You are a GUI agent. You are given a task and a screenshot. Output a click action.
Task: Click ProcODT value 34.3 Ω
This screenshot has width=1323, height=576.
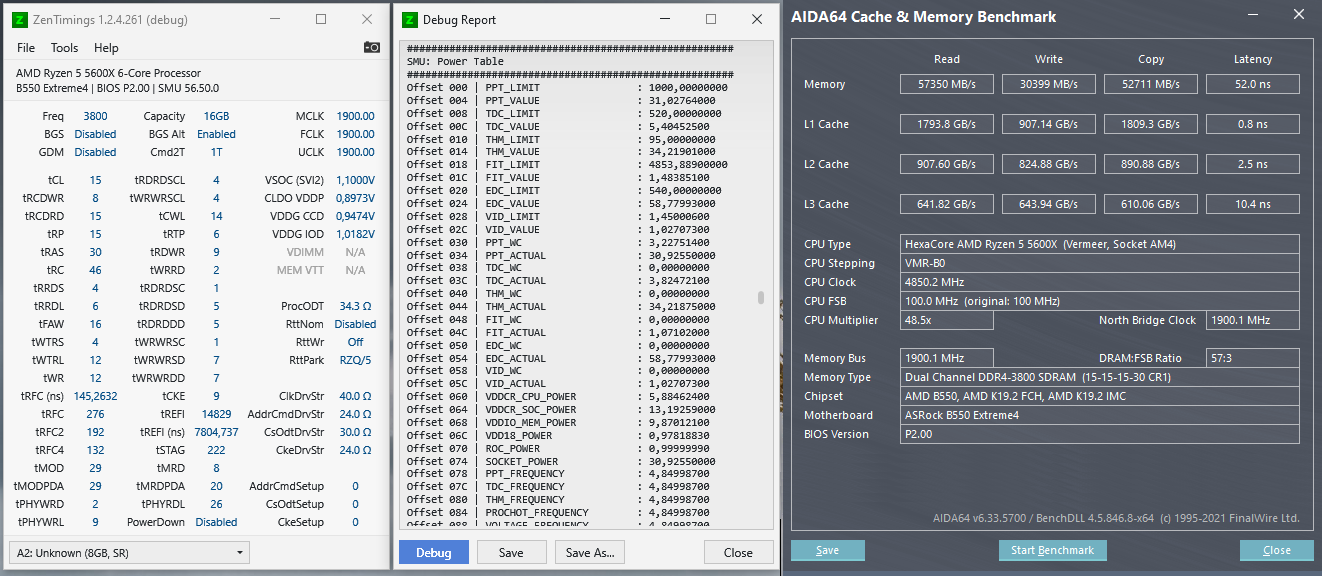355,306
